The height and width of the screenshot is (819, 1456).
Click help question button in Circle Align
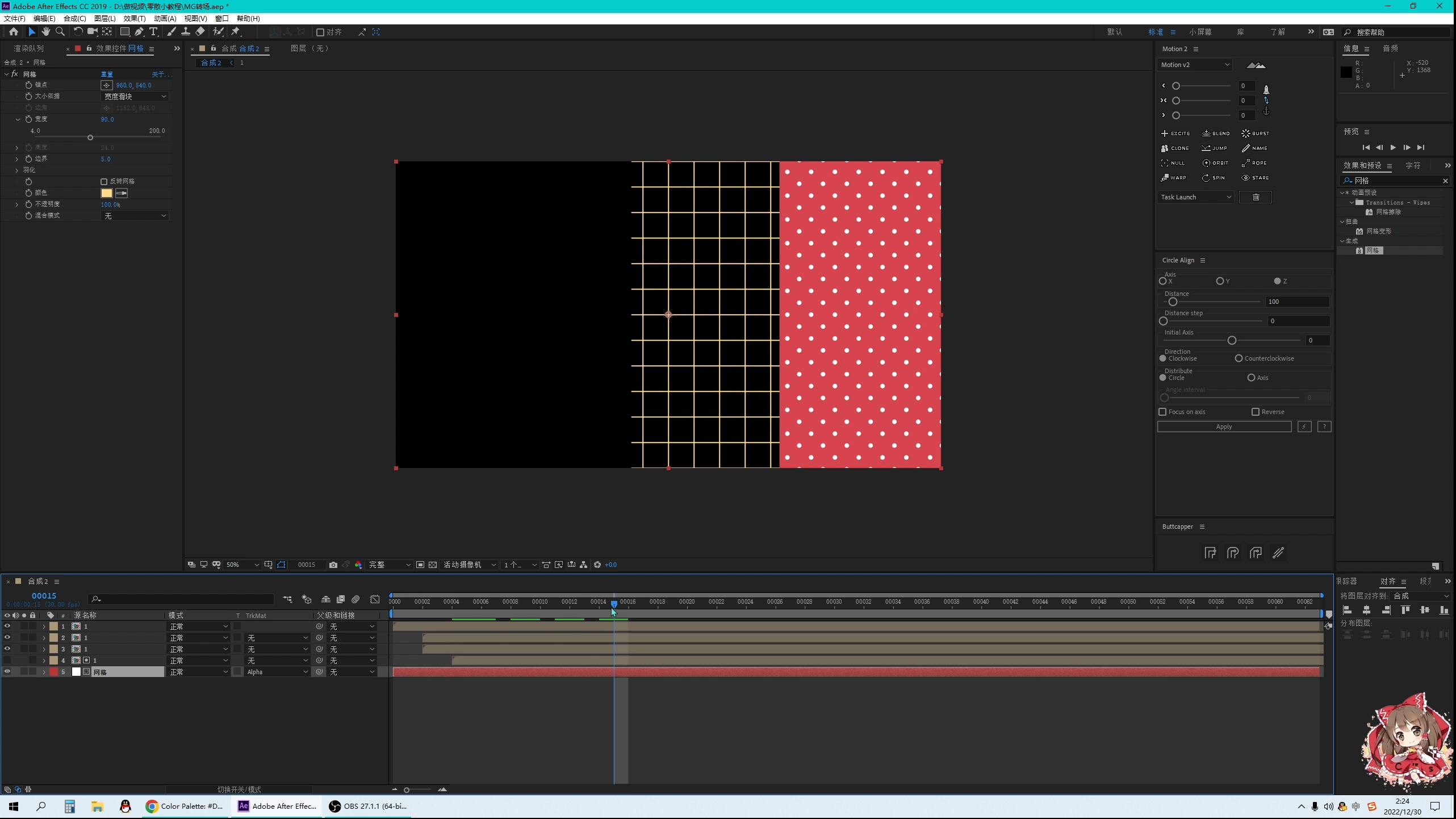(x=1324, y=427)
